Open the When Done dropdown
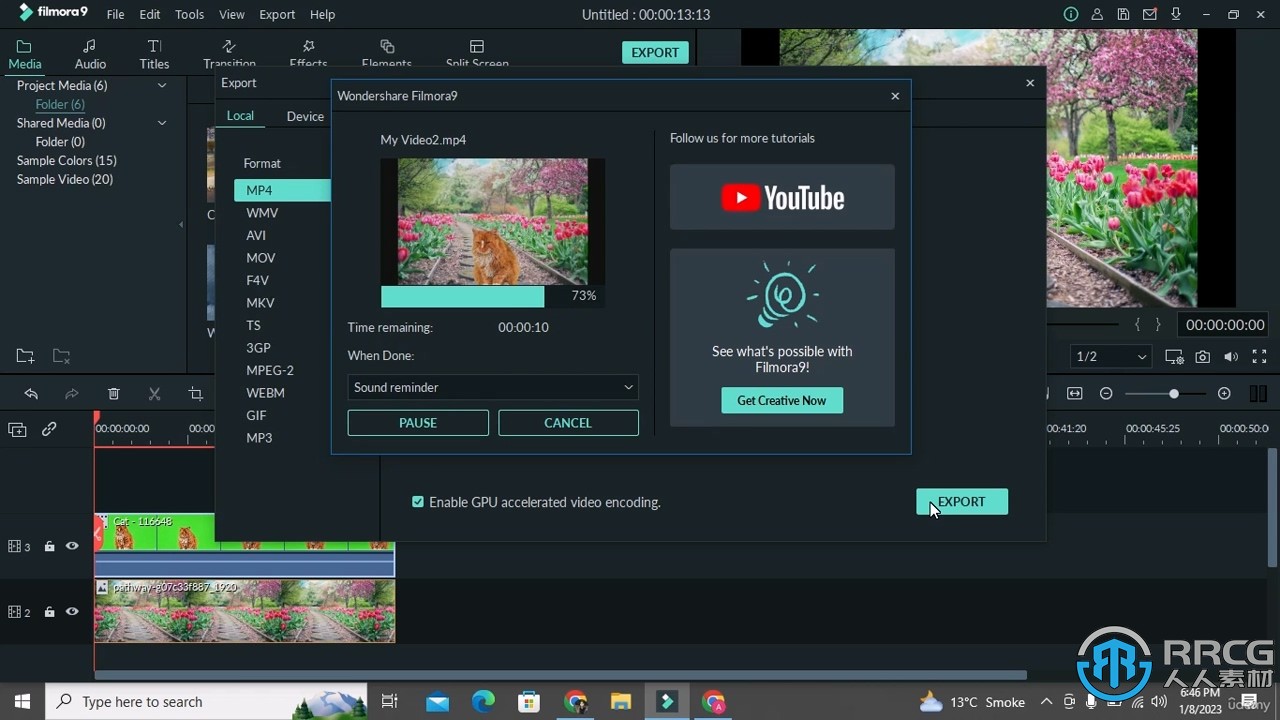1280x720 pixels. click(493, 387)
